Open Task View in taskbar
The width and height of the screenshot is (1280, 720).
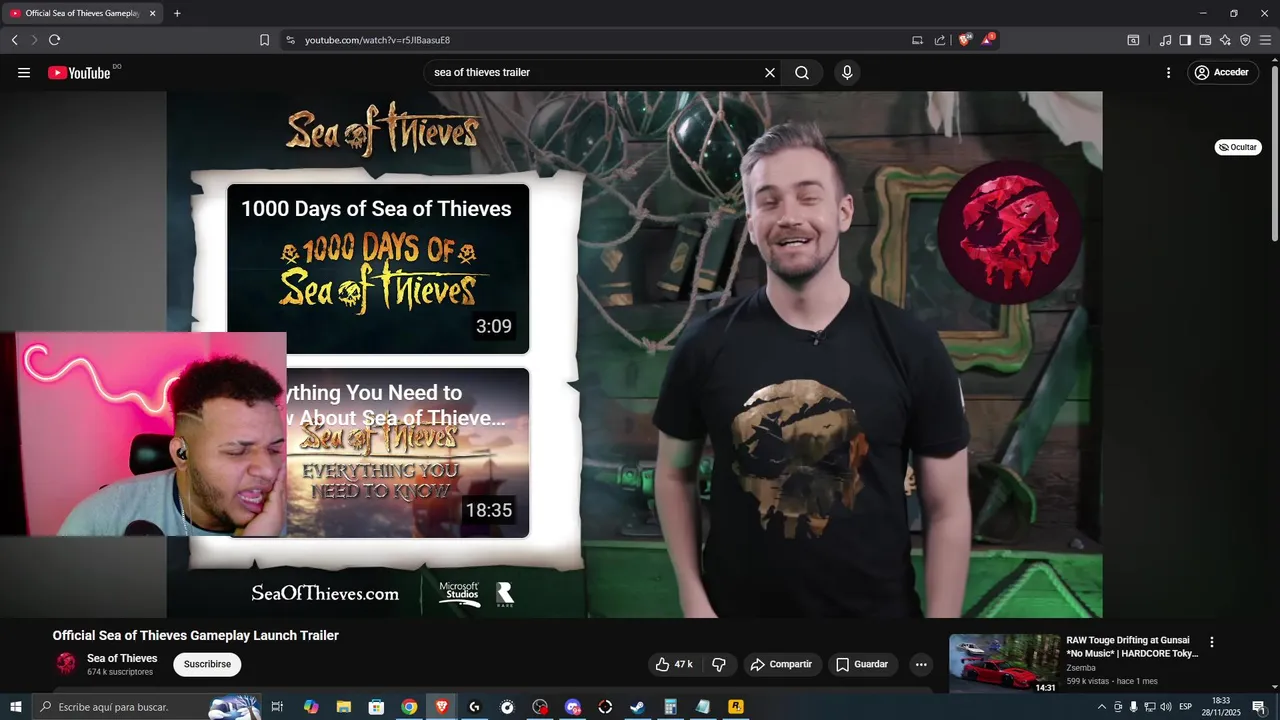pos(277,707)
